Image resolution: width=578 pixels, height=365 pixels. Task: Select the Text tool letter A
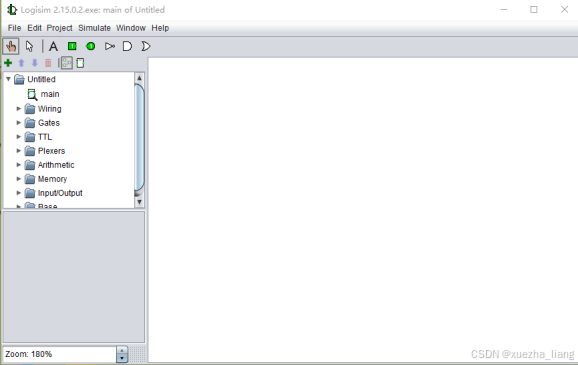pos(53,46)
